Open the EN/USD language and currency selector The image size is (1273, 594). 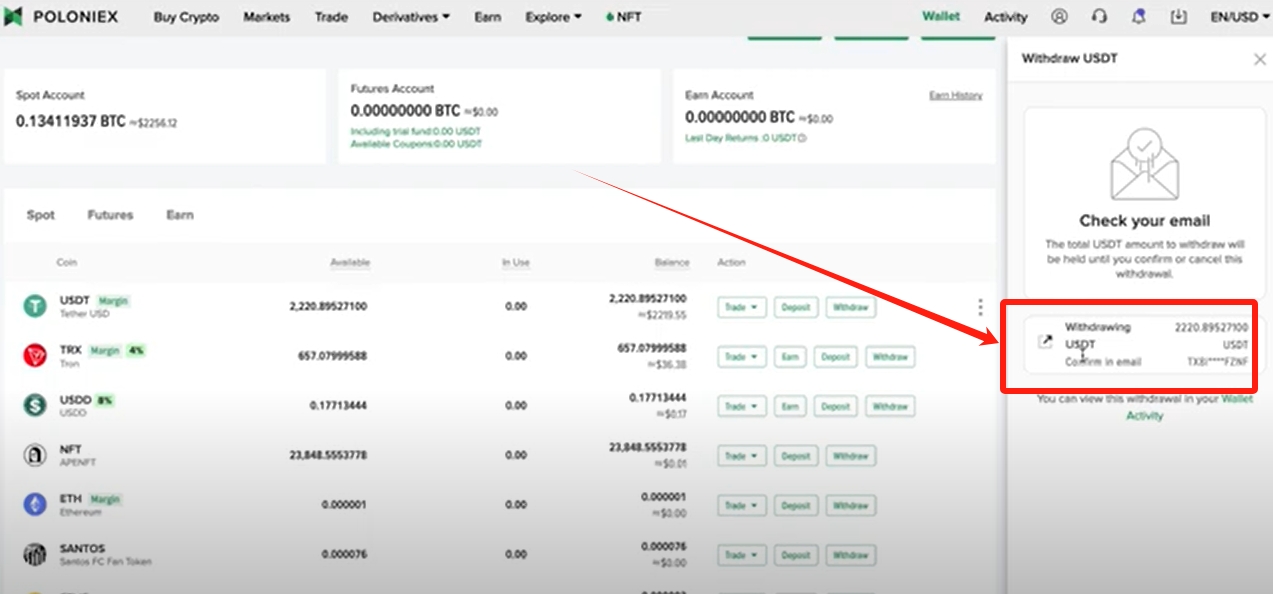click(1239, 17)
